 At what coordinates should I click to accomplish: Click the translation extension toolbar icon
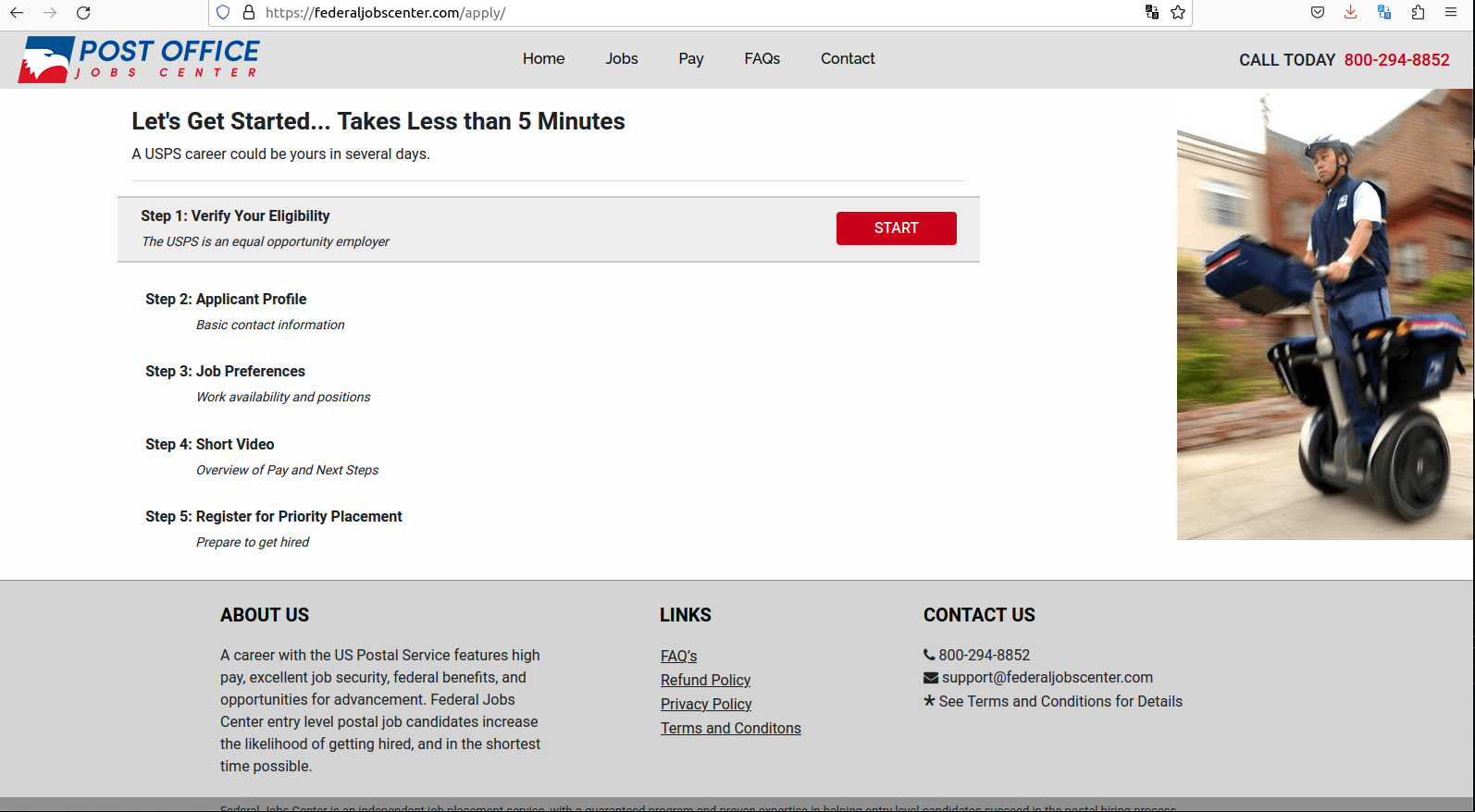1384,12
